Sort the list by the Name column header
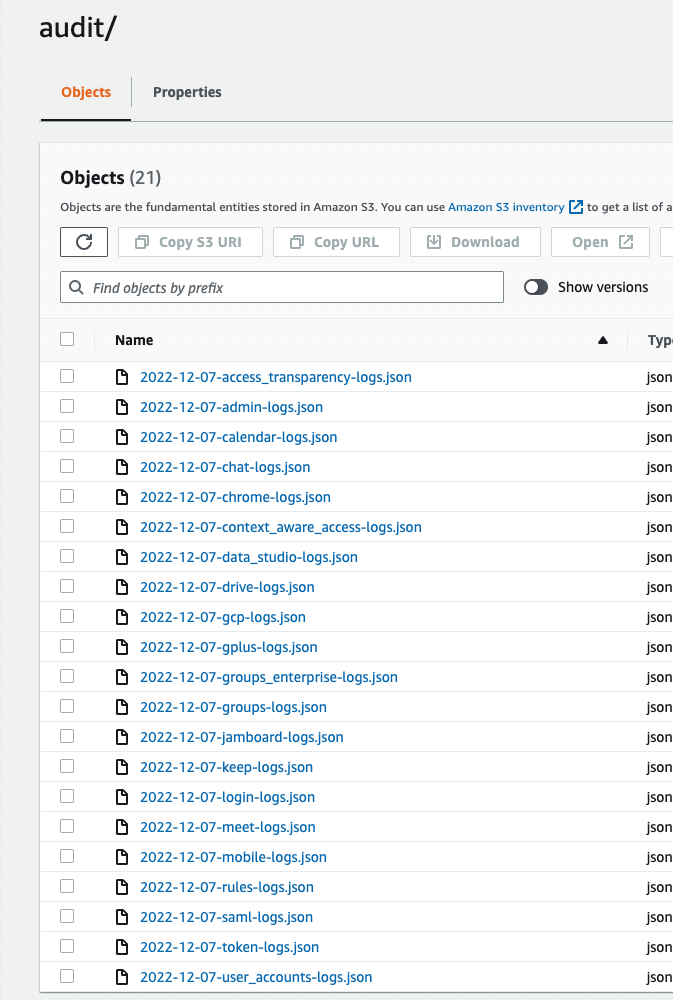 (x=134, y=341)
